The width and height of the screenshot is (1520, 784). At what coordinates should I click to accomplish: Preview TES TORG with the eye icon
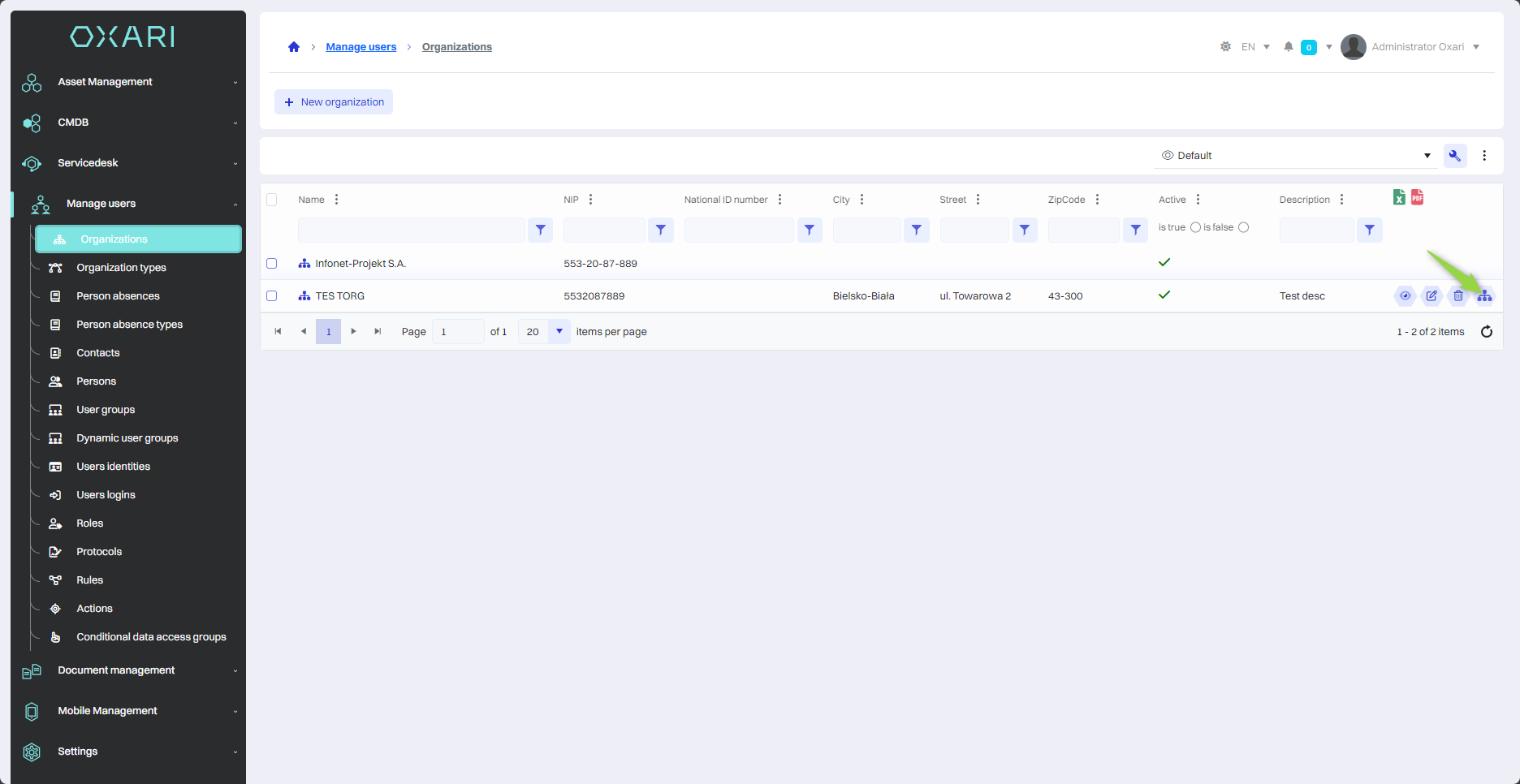click(x=1405, y=296)
